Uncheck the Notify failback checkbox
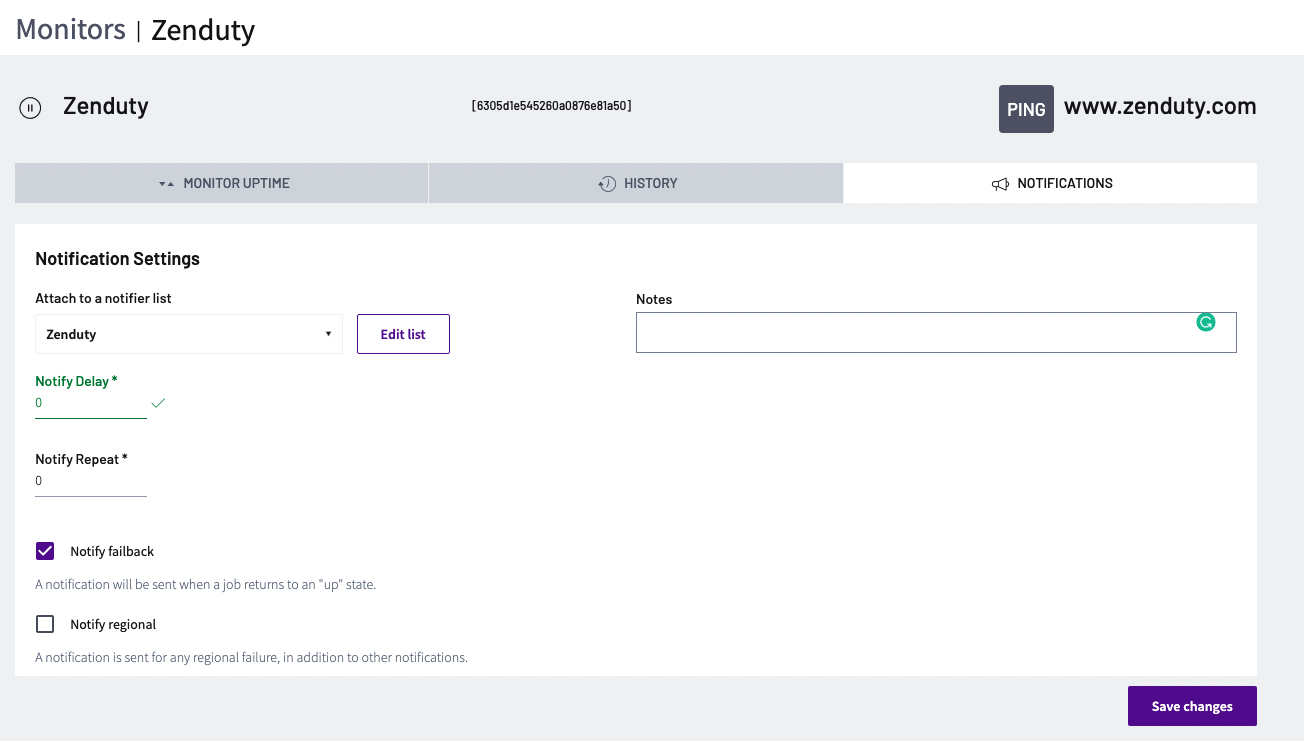 pyautogui.click(x=45, y=551)
